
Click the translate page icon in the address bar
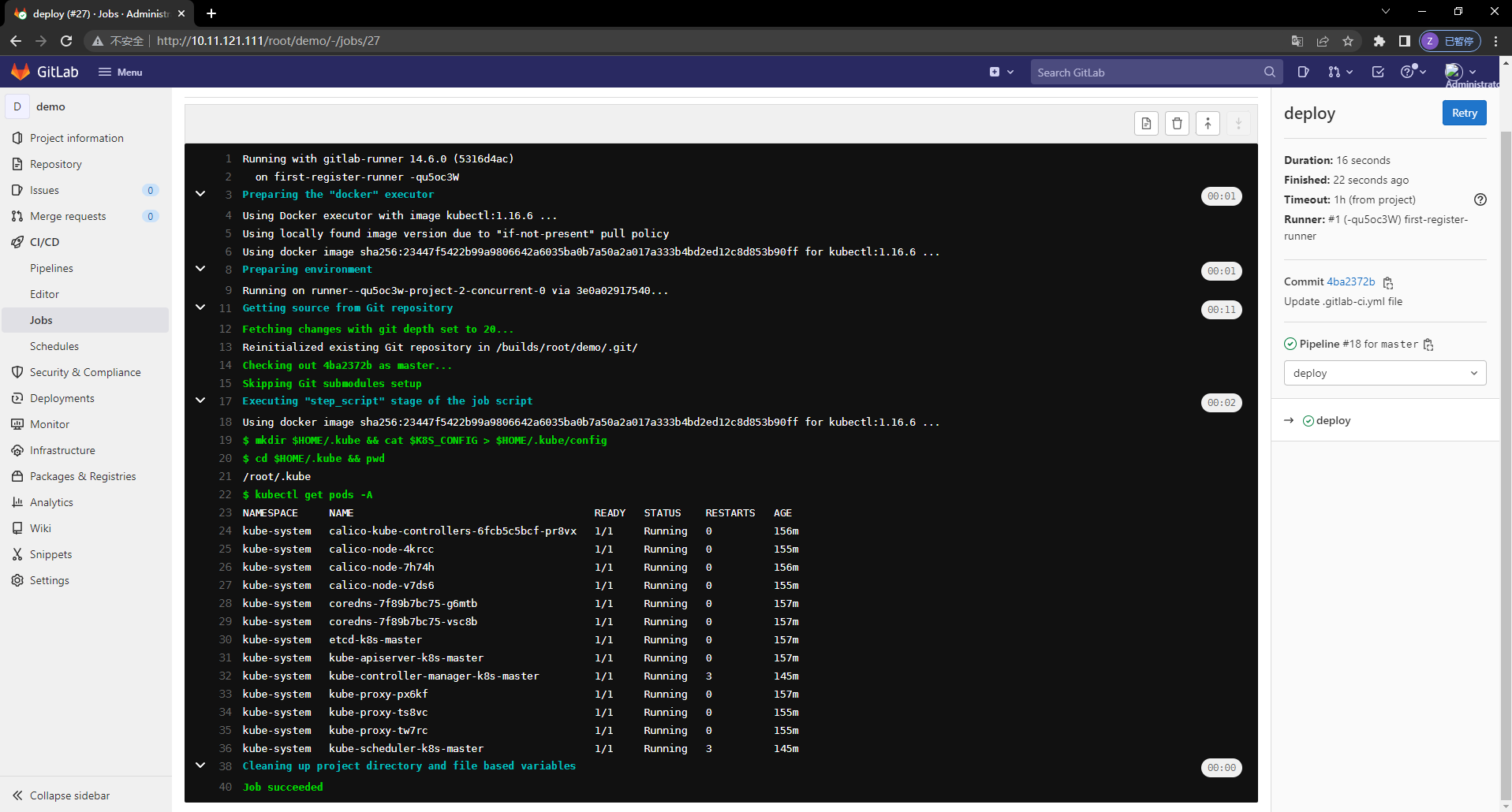point(1297,41)
